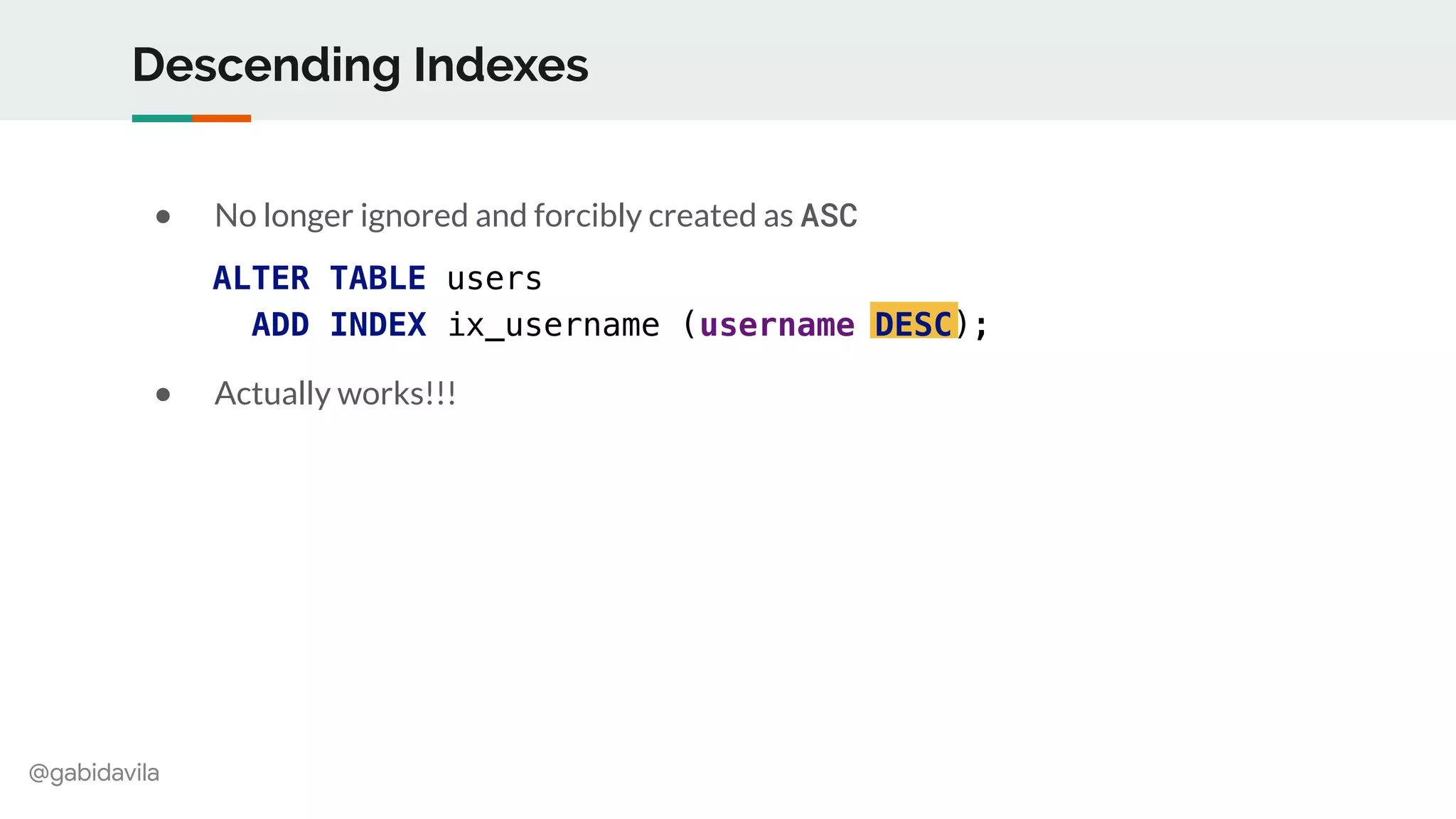Click the closing parenthesis and semicolon
The width and height of the screenshot is (1456, 819).
(x=973, y=326)
